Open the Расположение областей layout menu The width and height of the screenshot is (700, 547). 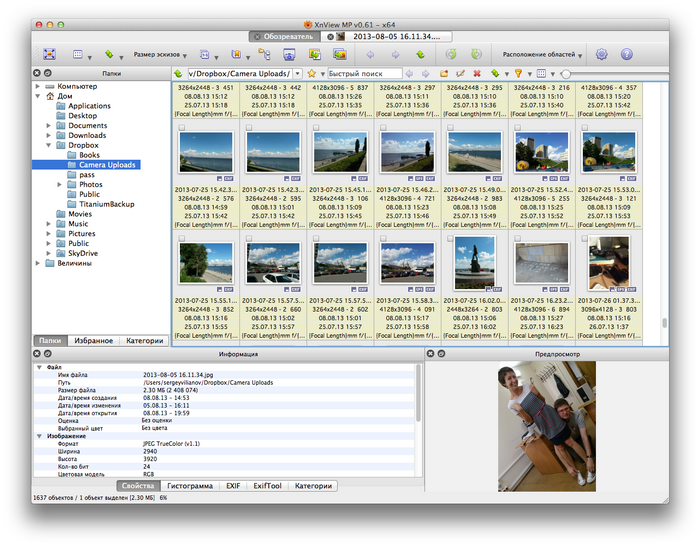coord(541,54)
